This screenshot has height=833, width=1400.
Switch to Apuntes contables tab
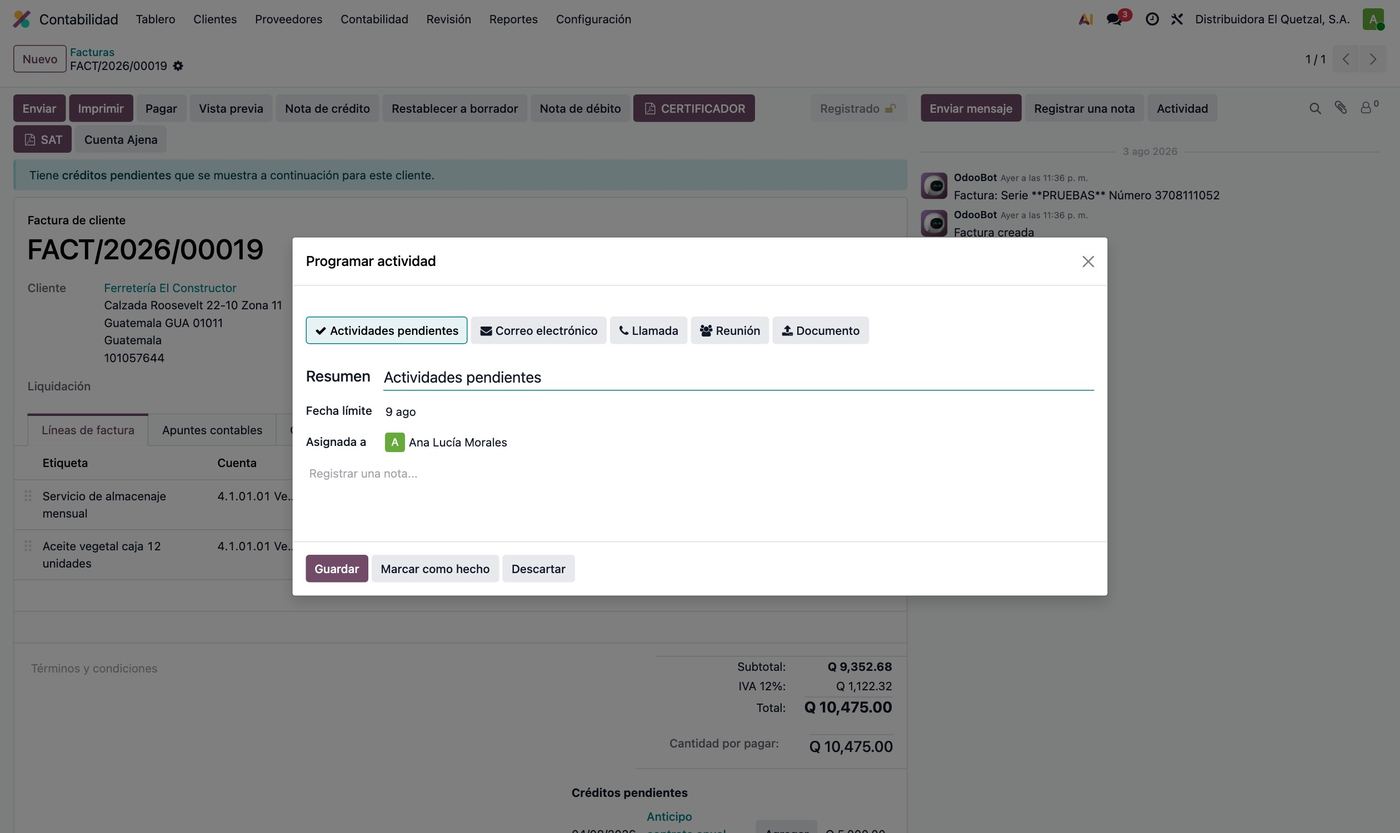coord(212,430)
